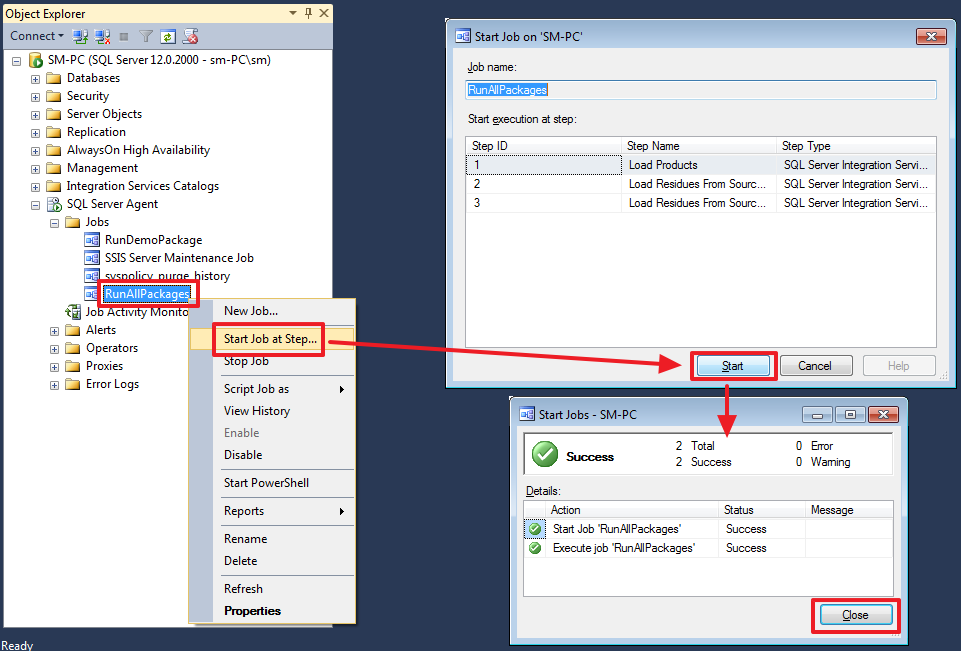Screen dimensions: 961x651
Task: Click Close in the Start Jobs window
Action: coord(855,615)
